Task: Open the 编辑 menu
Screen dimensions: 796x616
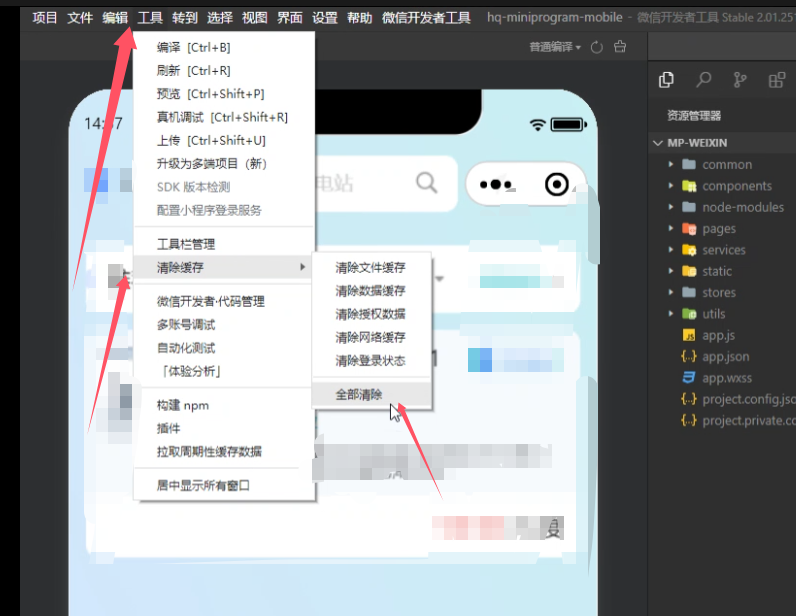Action: click(115, 18)
